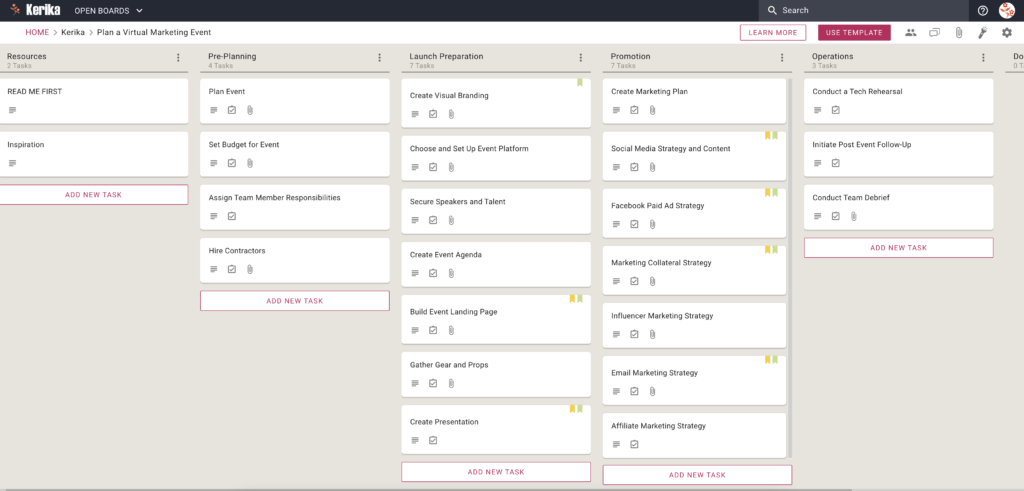Open attachment icon on Hire Contractors card
Image resolution: width=1024 pixels, height=491 pixels.
point(249,269)
